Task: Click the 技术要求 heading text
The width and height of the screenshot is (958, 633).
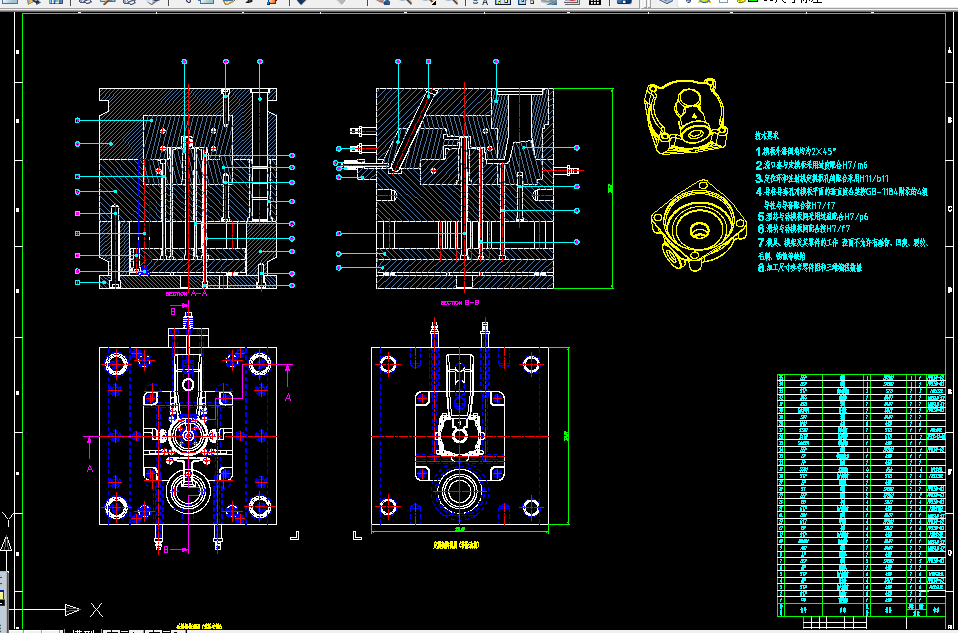Action: pos(767,136)
